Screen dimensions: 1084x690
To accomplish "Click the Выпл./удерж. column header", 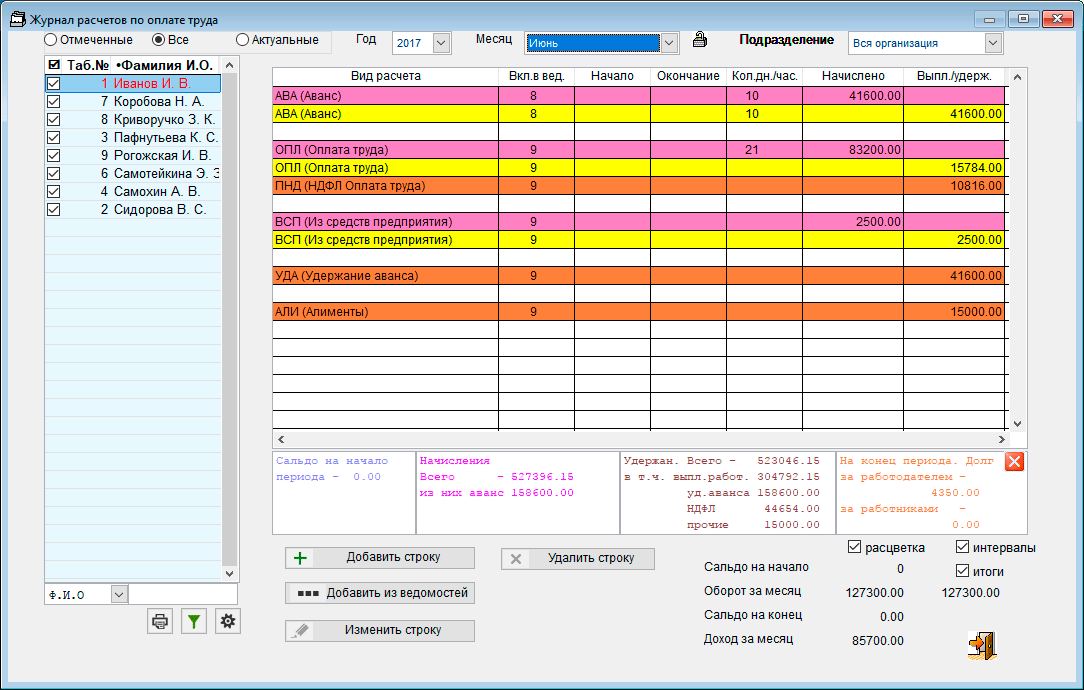I will [954, 76].
